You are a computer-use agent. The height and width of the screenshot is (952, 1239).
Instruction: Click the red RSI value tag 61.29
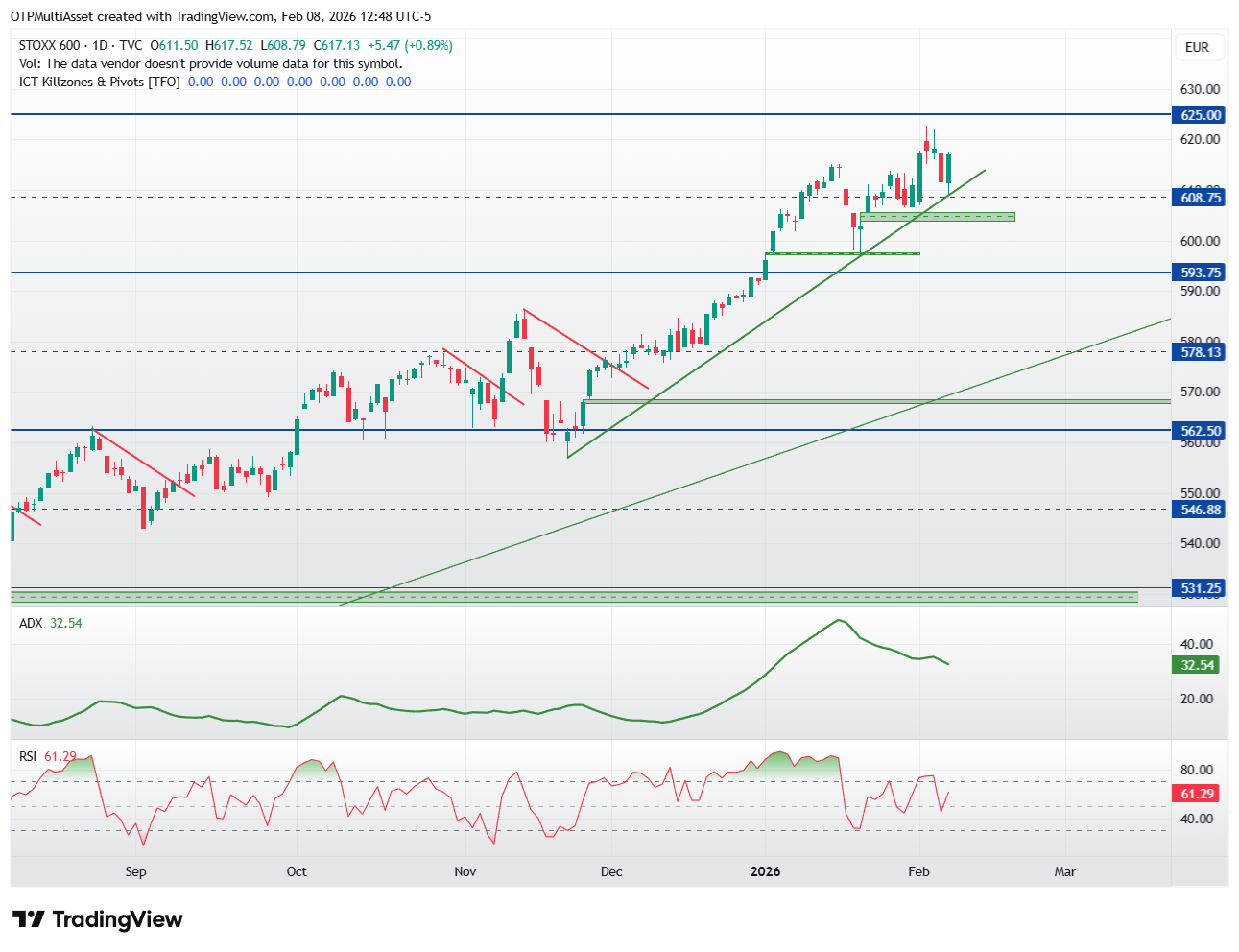(x=1197, y=794)
